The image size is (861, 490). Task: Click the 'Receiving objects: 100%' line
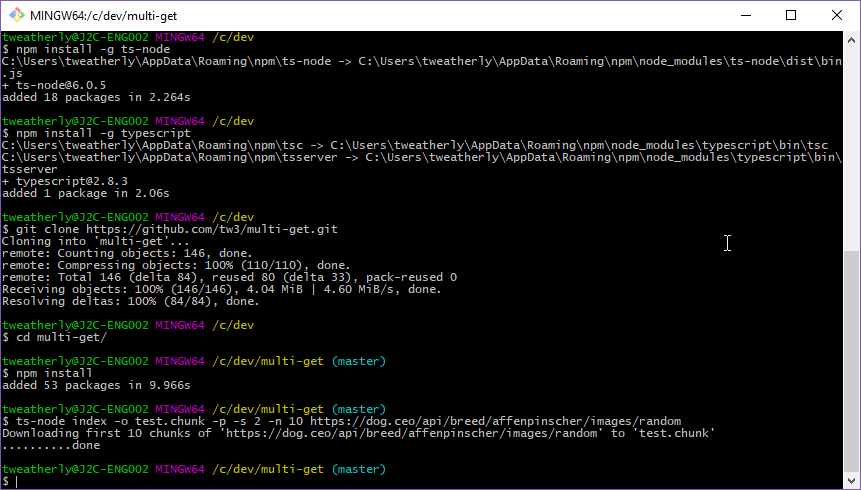pos(222,289)
